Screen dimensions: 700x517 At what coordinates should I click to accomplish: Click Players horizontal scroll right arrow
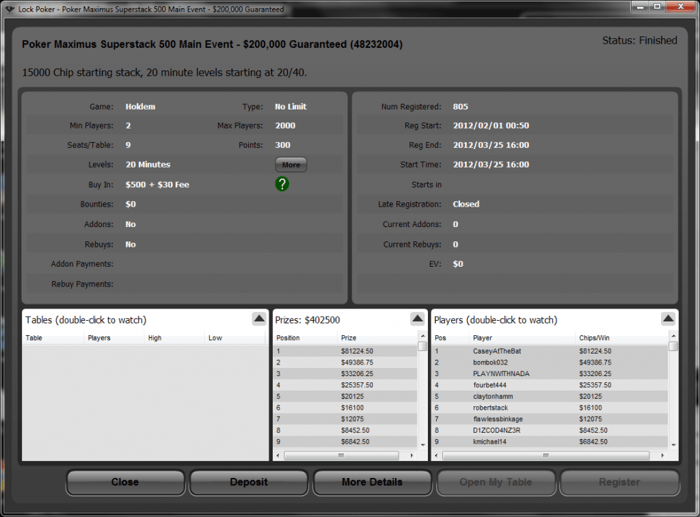662,455
